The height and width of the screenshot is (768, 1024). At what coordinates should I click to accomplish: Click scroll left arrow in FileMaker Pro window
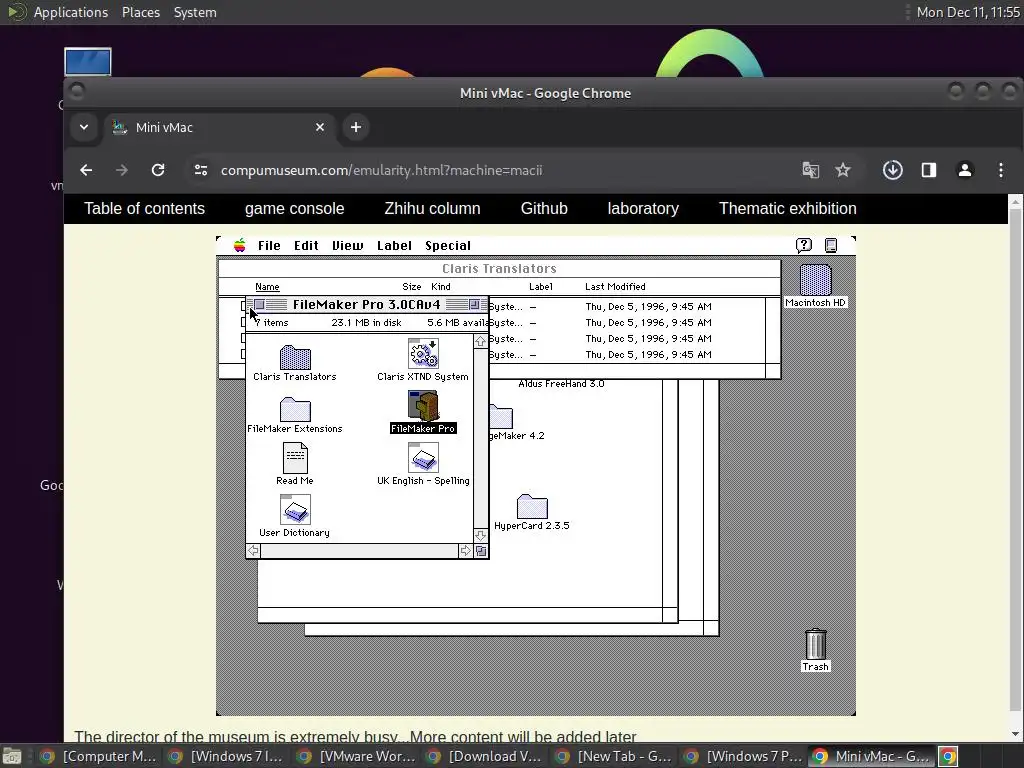coord(253,551)
